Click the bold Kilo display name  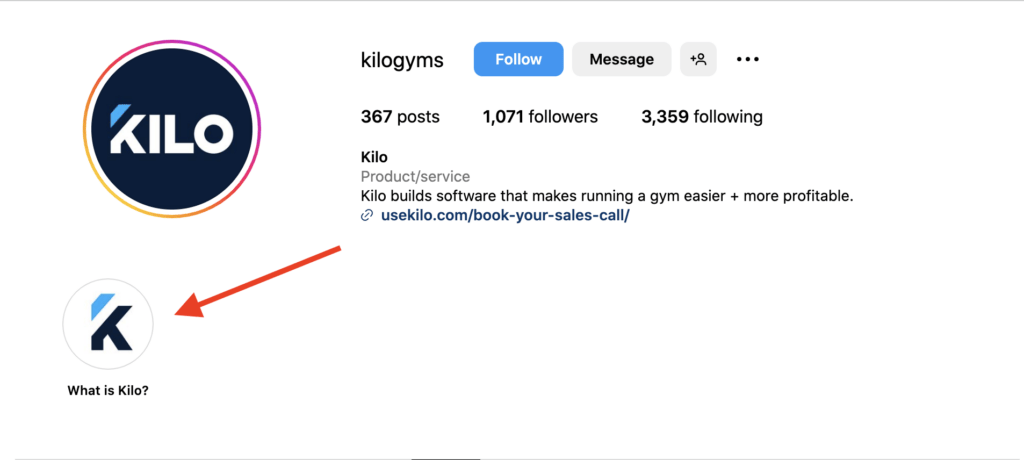pos(374,157)
